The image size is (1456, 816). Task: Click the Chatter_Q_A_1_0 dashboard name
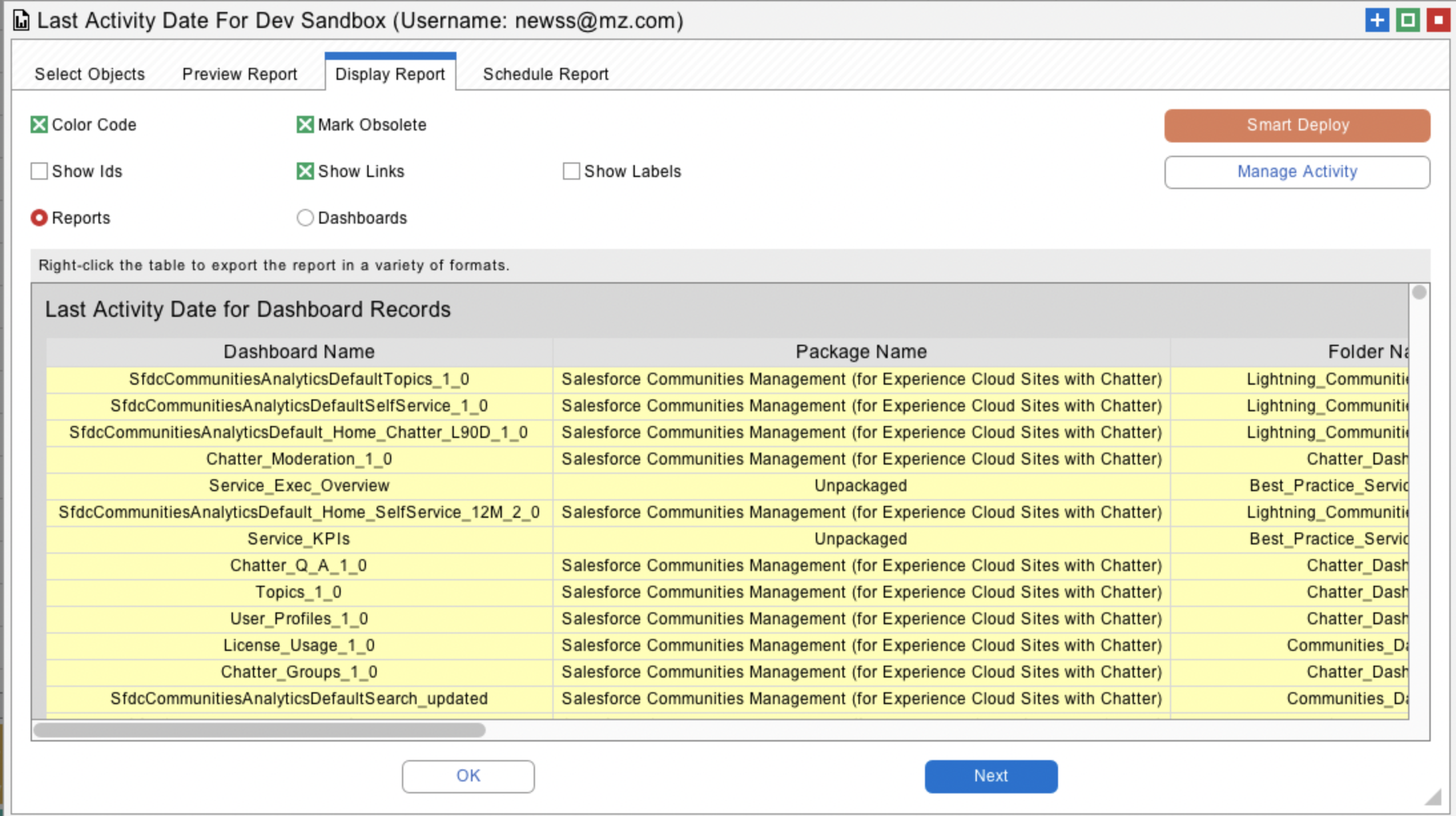(299, 566)
